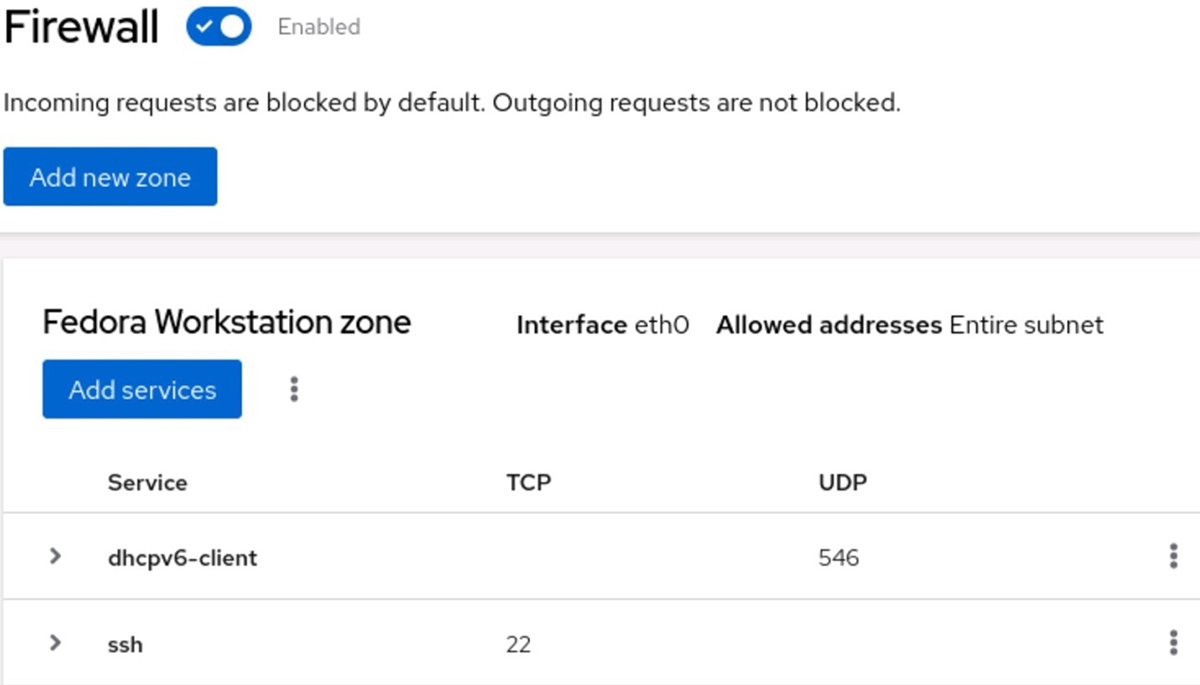Click the Fedora Workstation zone heading
1200x685 pixels.
(227, 323)
